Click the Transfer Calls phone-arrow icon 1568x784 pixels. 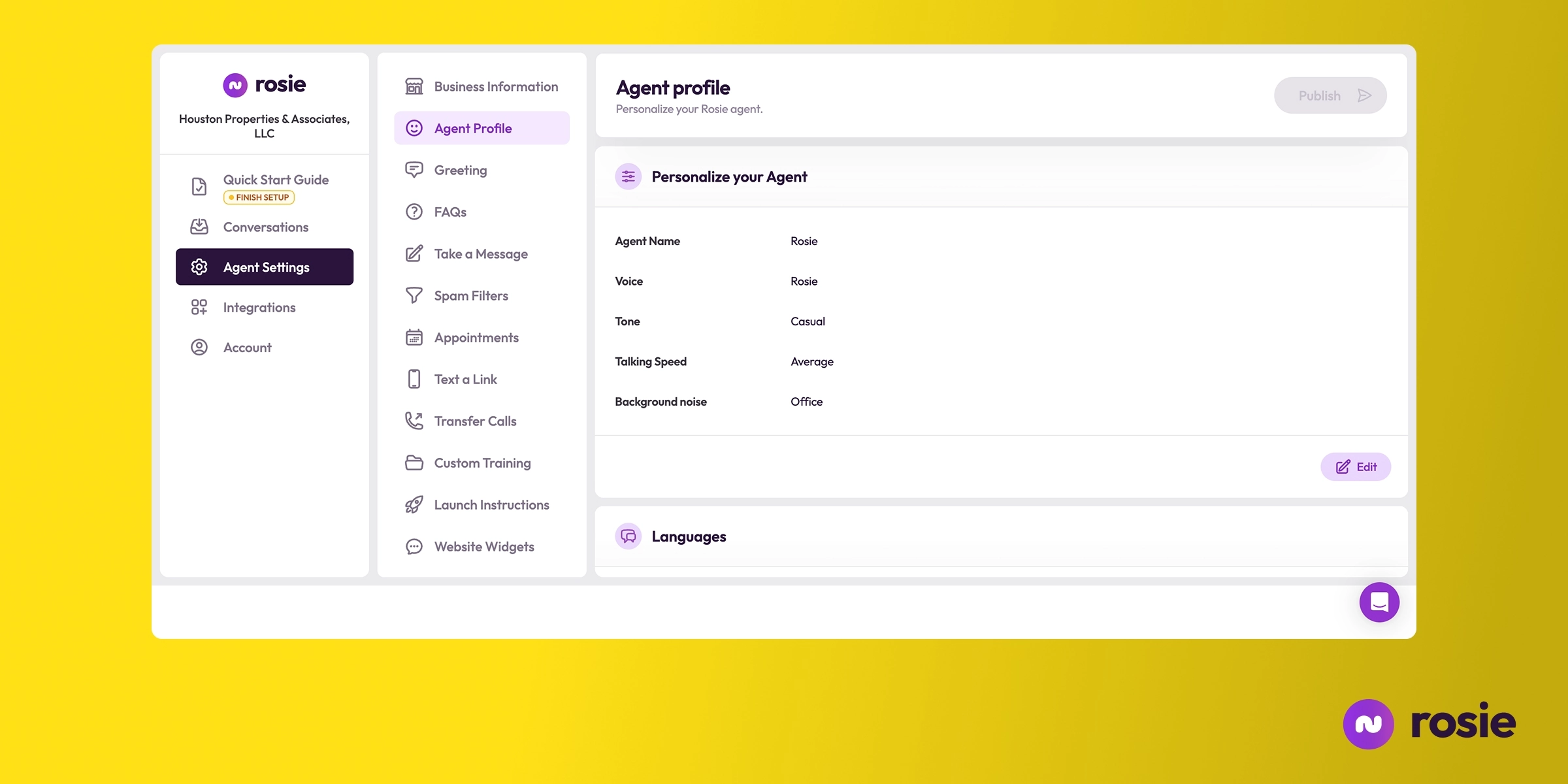(x=414, y=421)
